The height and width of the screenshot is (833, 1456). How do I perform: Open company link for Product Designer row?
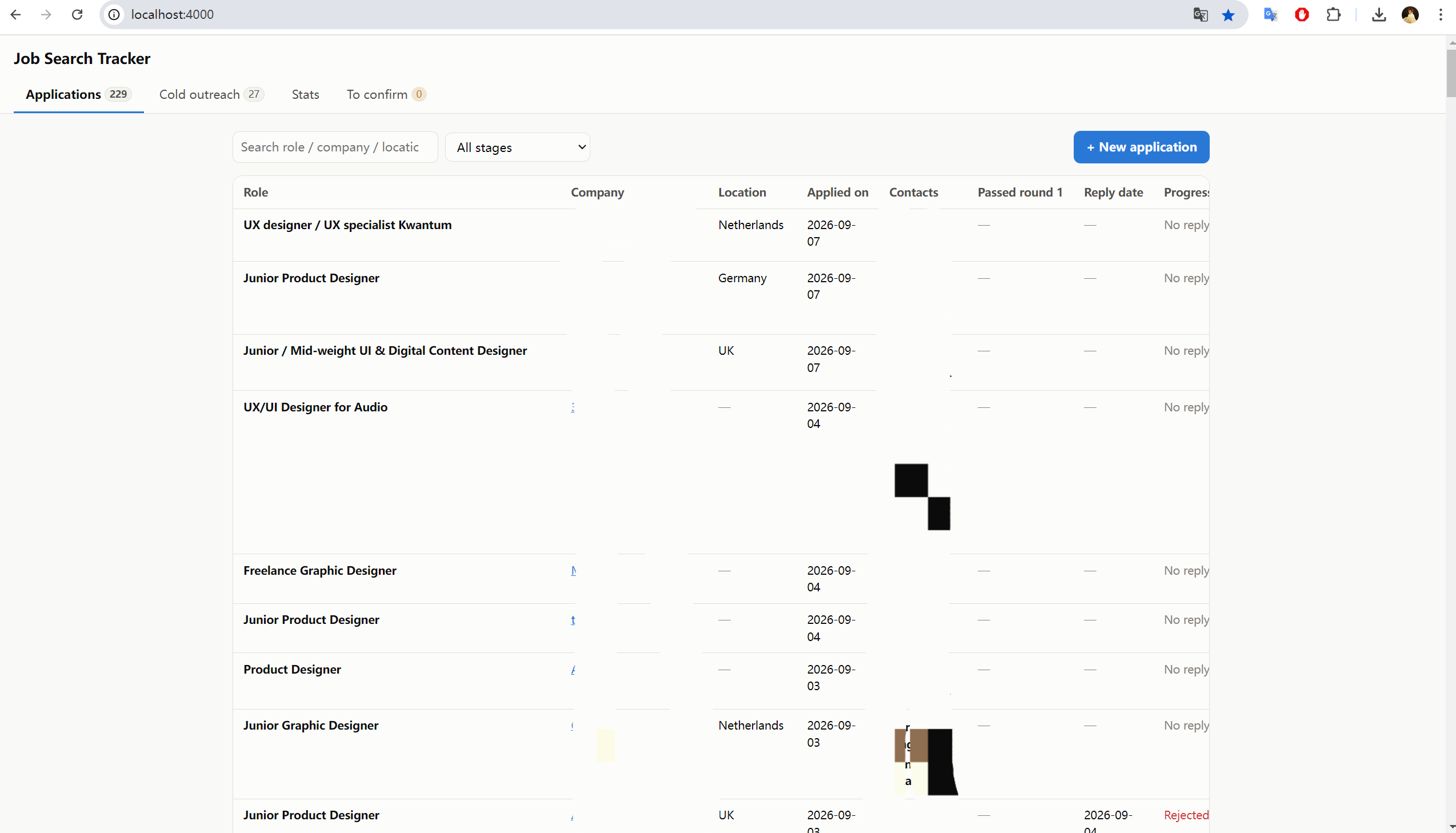pos(573,670)
